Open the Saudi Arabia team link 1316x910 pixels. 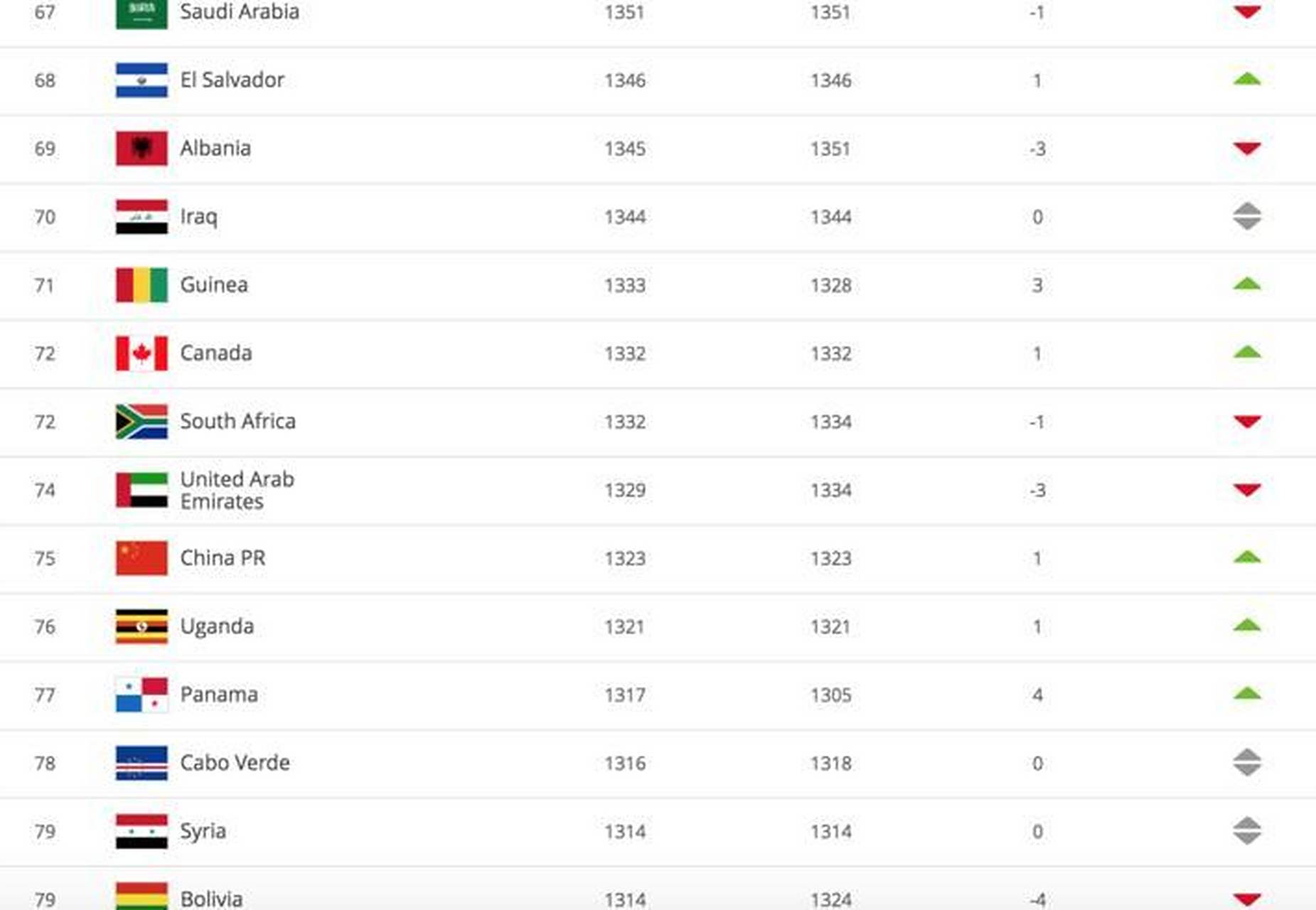pyautogui.click(x=239, y=11)
